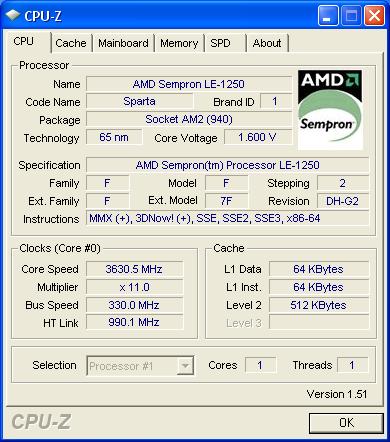Click the CPU-Z title bar app icon
390x442 pixels.
click(x=13, y=15)
